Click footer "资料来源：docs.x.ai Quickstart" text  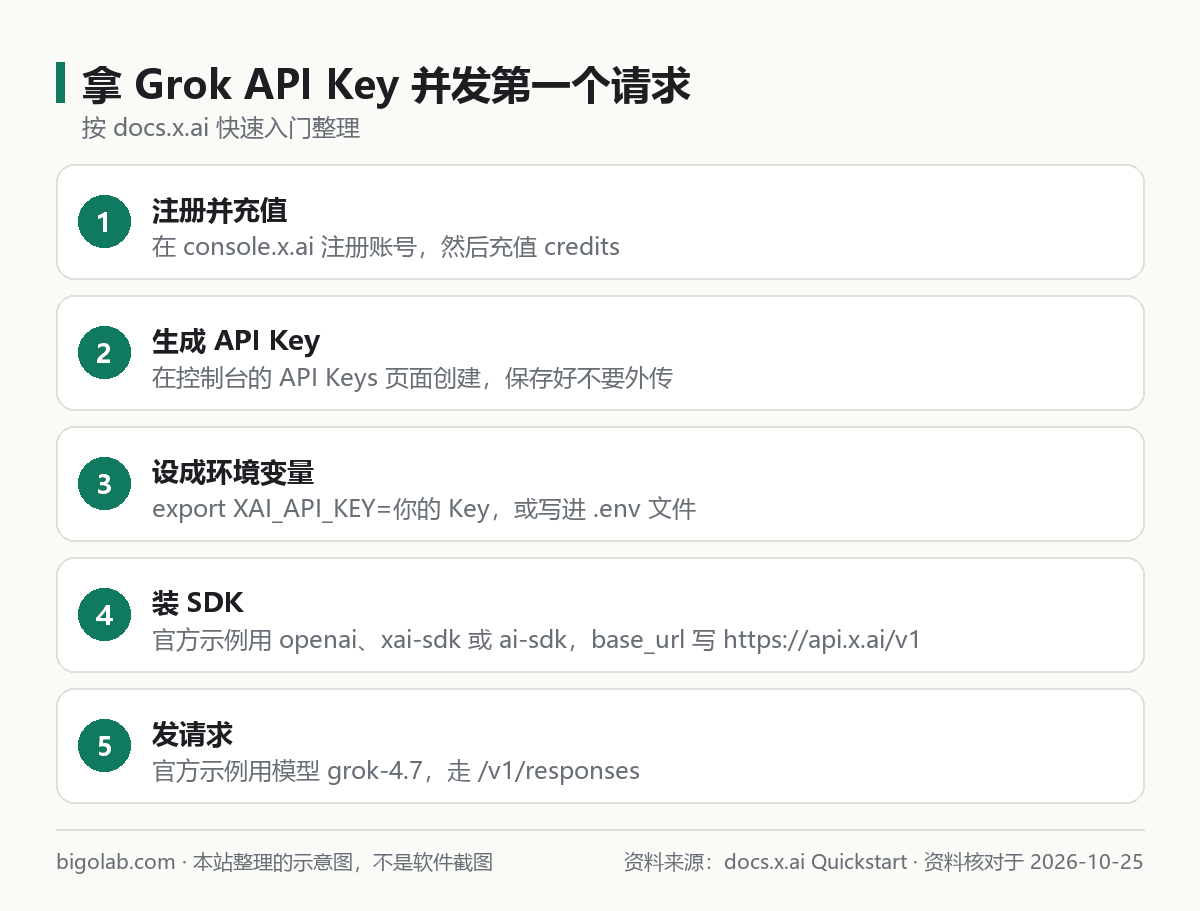(884, 862)
